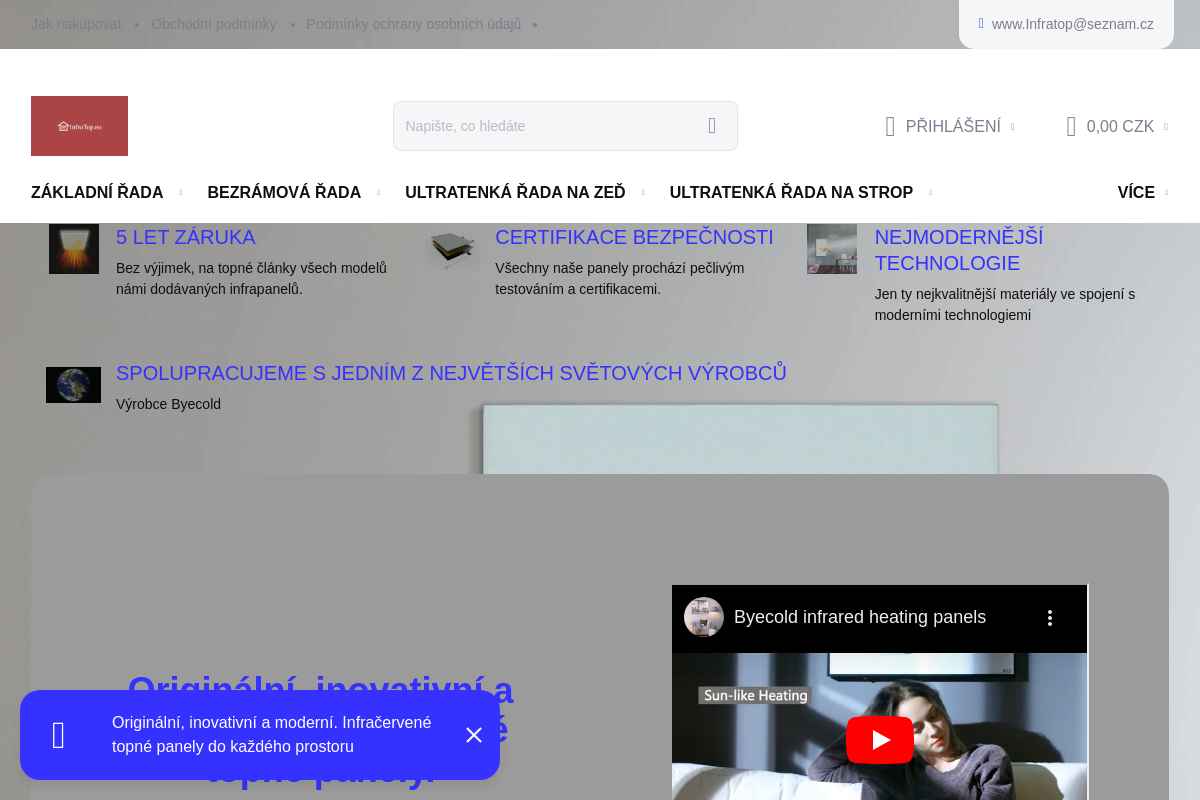Viewport: 1200px width, 800px height.
Task: Click the Nejmodernější technologie room image
Action: tap(832, 249)
